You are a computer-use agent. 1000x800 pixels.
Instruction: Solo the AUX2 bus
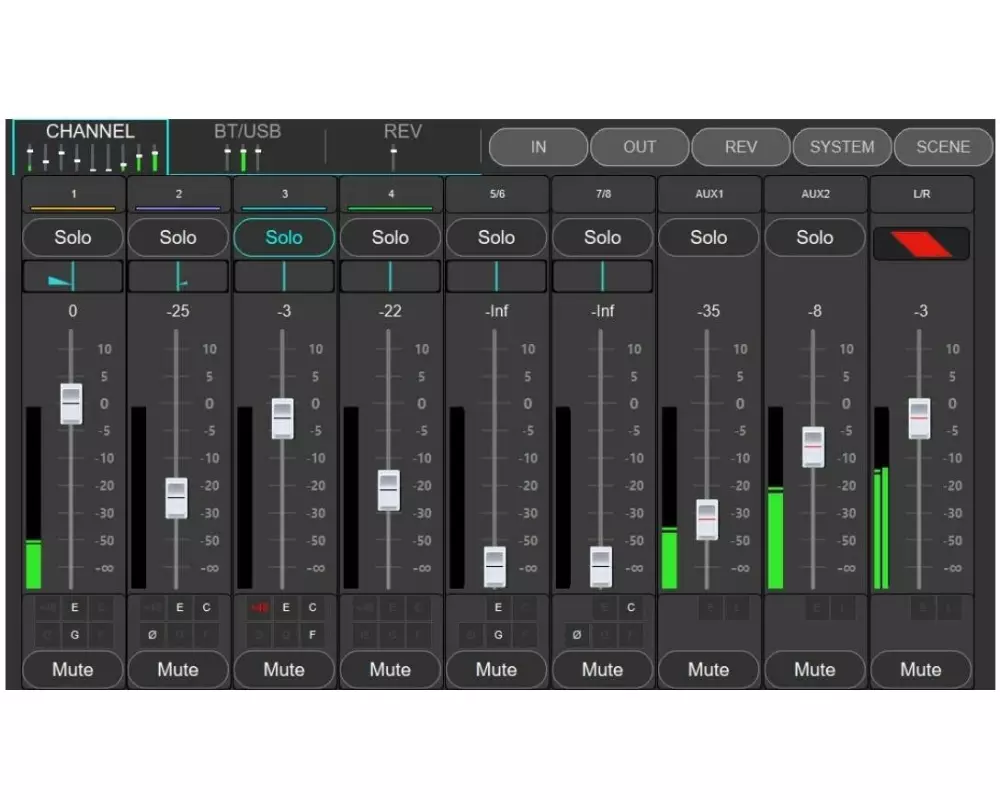(x=814, y=237)
